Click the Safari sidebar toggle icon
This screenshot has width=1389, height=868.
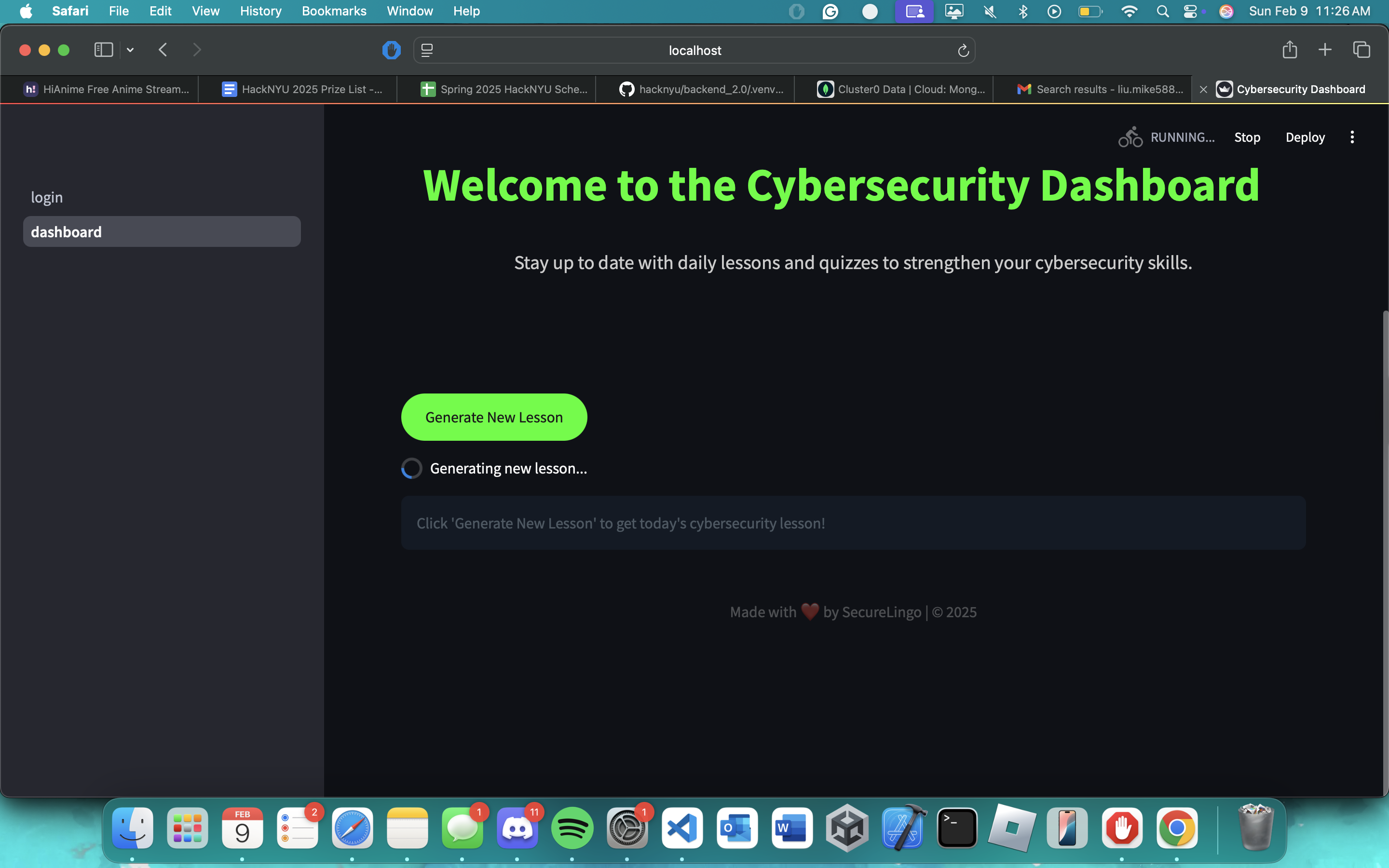pos(103,50)
